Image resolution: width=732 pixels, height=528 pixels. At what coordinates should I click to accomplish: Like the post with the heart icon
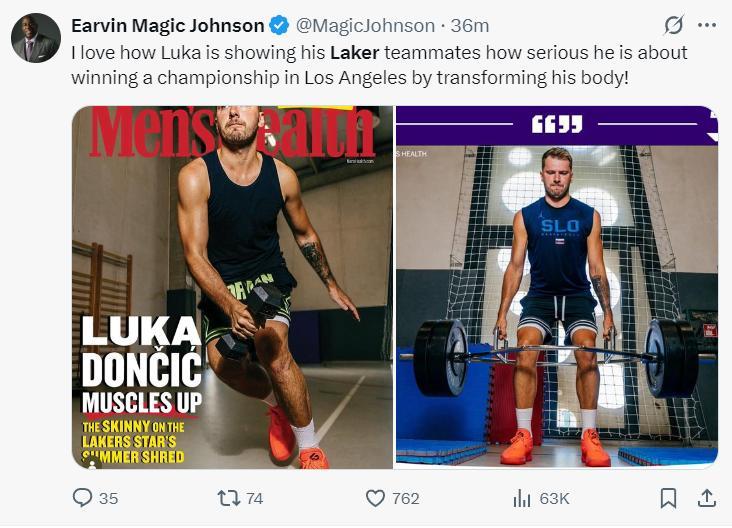point(375,497)
